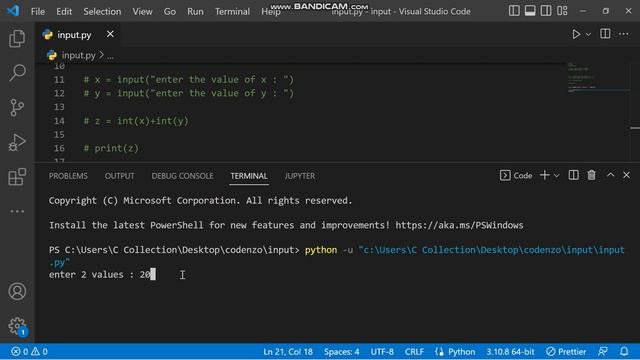Kill the terminal with trash icon
The height and width of the screenshot is (360, 640).
point(591,175)
